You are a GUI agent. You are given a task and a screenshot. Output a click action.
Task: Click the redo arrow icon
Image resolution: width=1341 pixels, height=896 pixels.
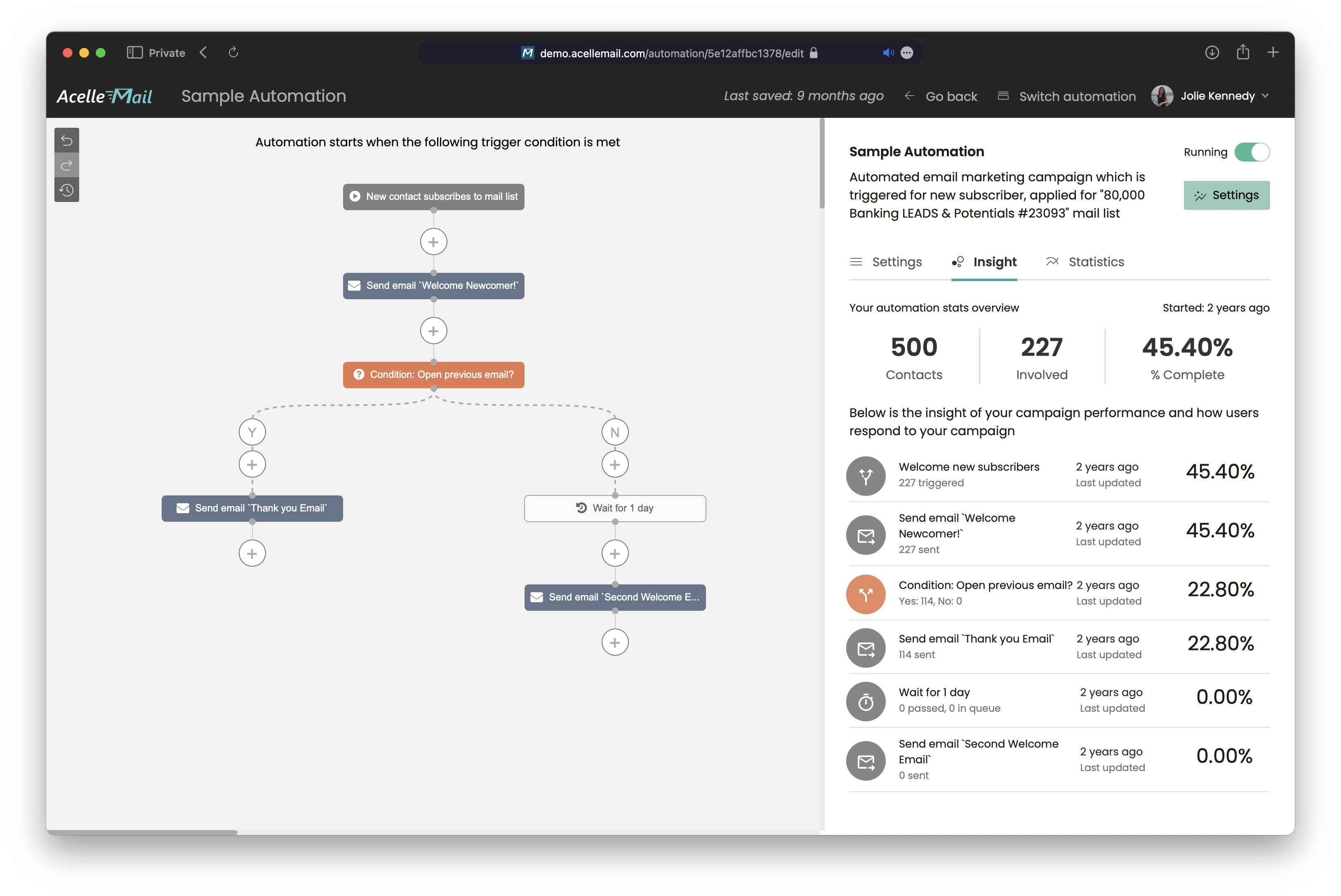click(66, 165)
